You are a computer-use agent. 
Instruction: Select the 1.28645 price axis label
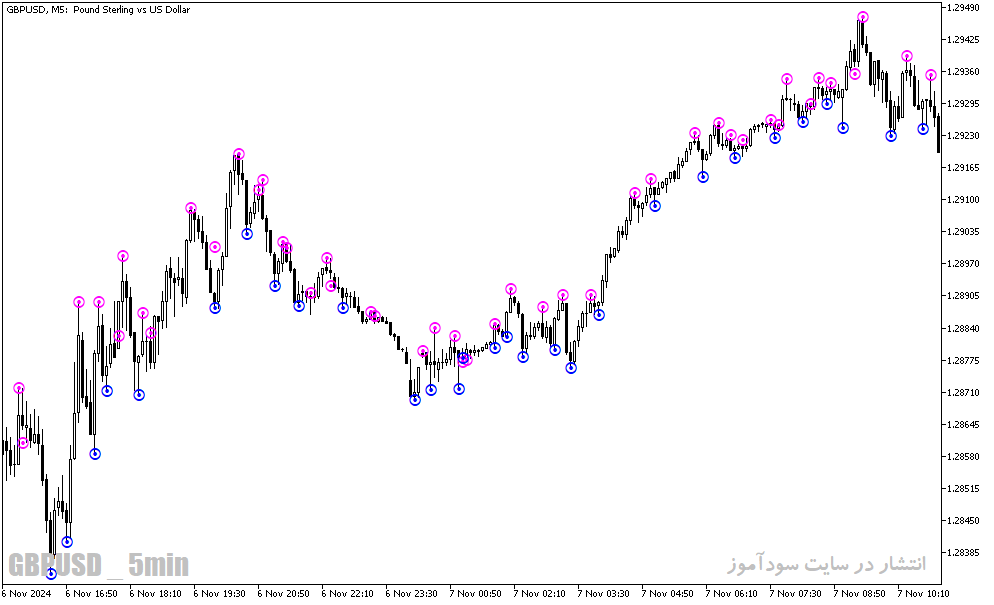(963, 424)
